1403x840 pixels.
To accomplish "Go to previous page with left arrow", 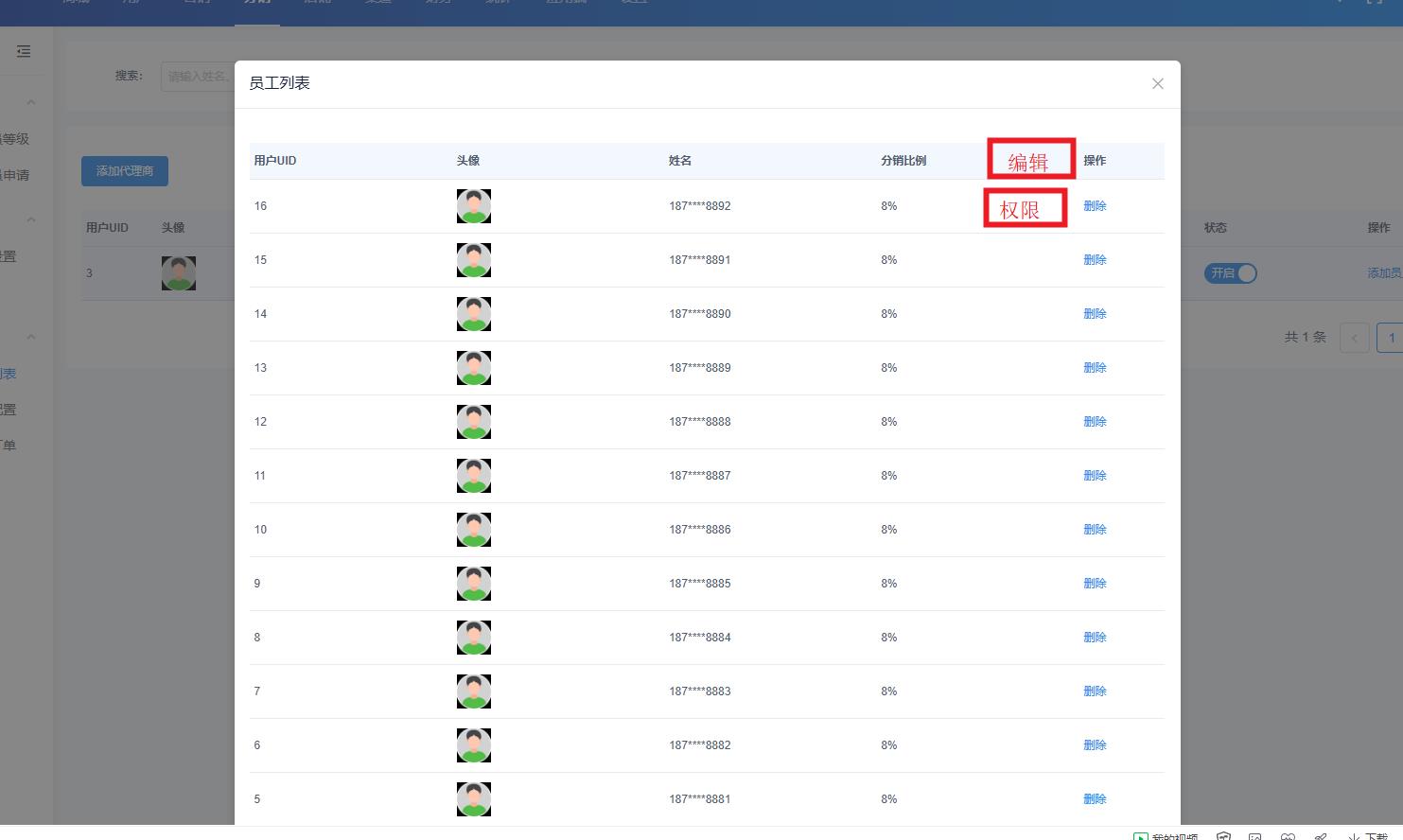I will click(x=1354, y=338).
